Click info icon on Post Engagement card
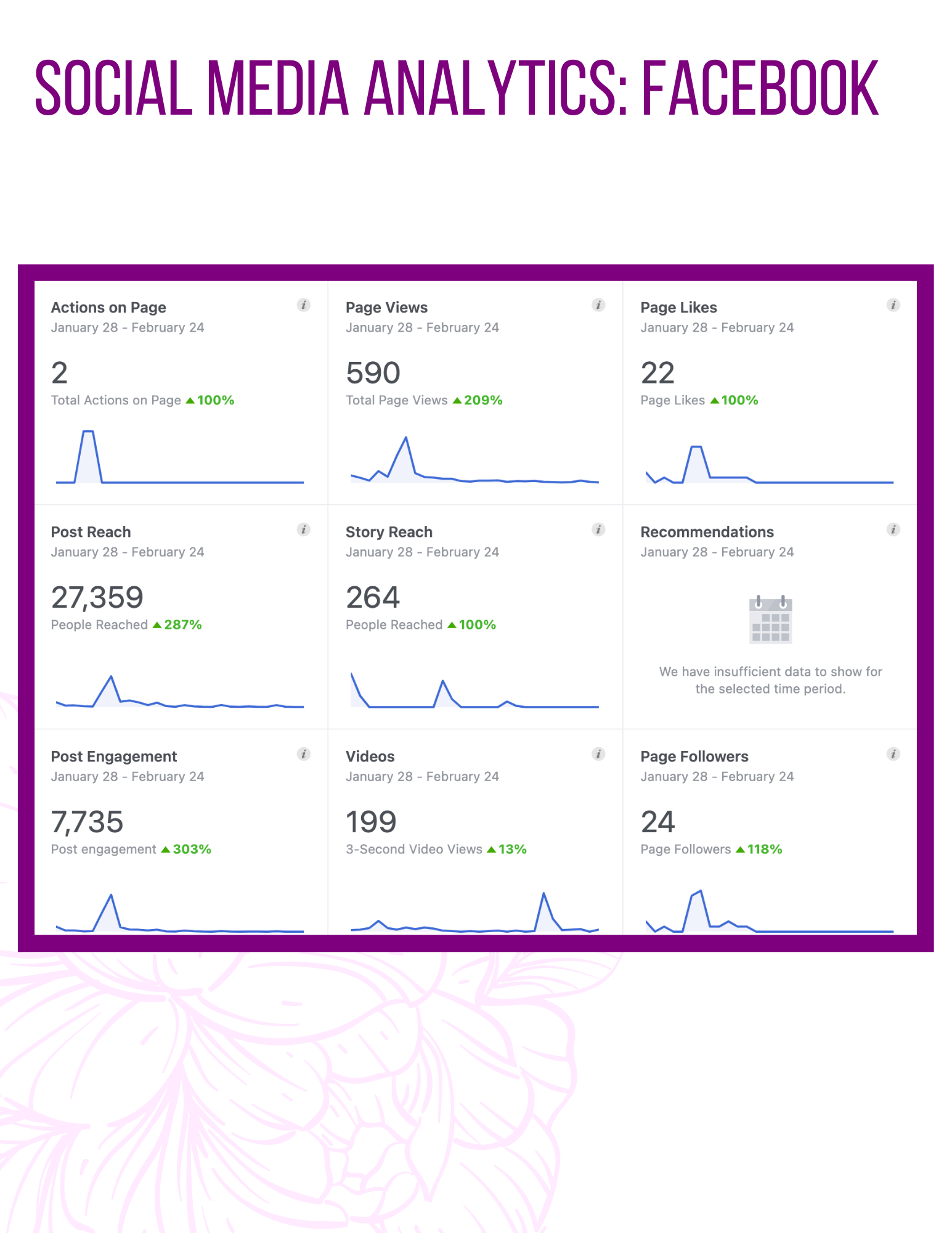 point(303,753)
